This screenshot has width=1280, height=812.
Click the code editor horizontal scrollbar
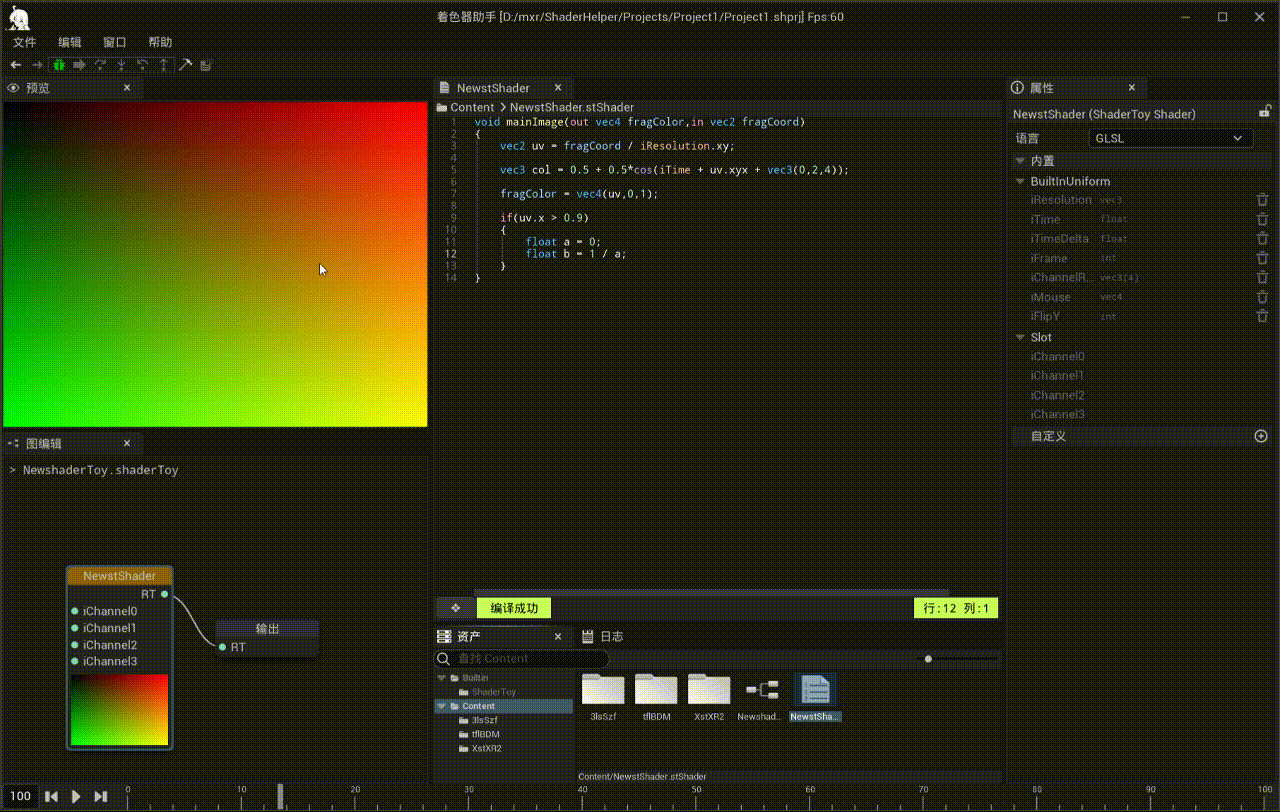[711, 592]
